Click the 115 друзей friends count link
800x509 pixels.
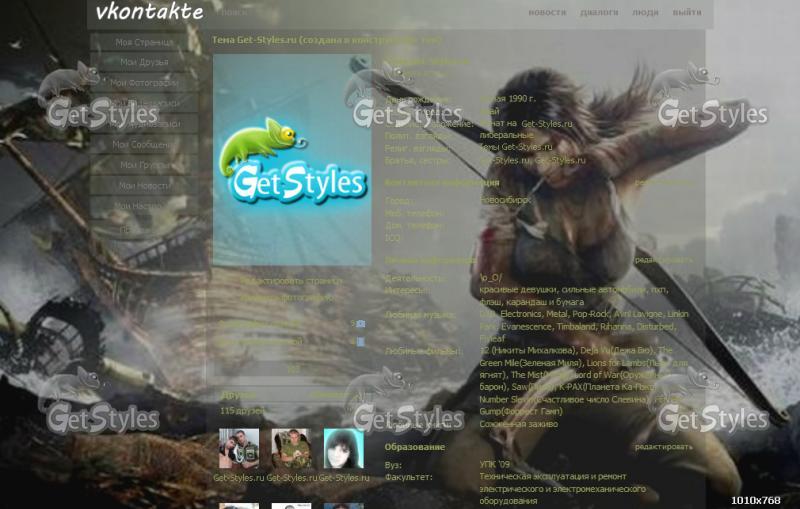241,411
